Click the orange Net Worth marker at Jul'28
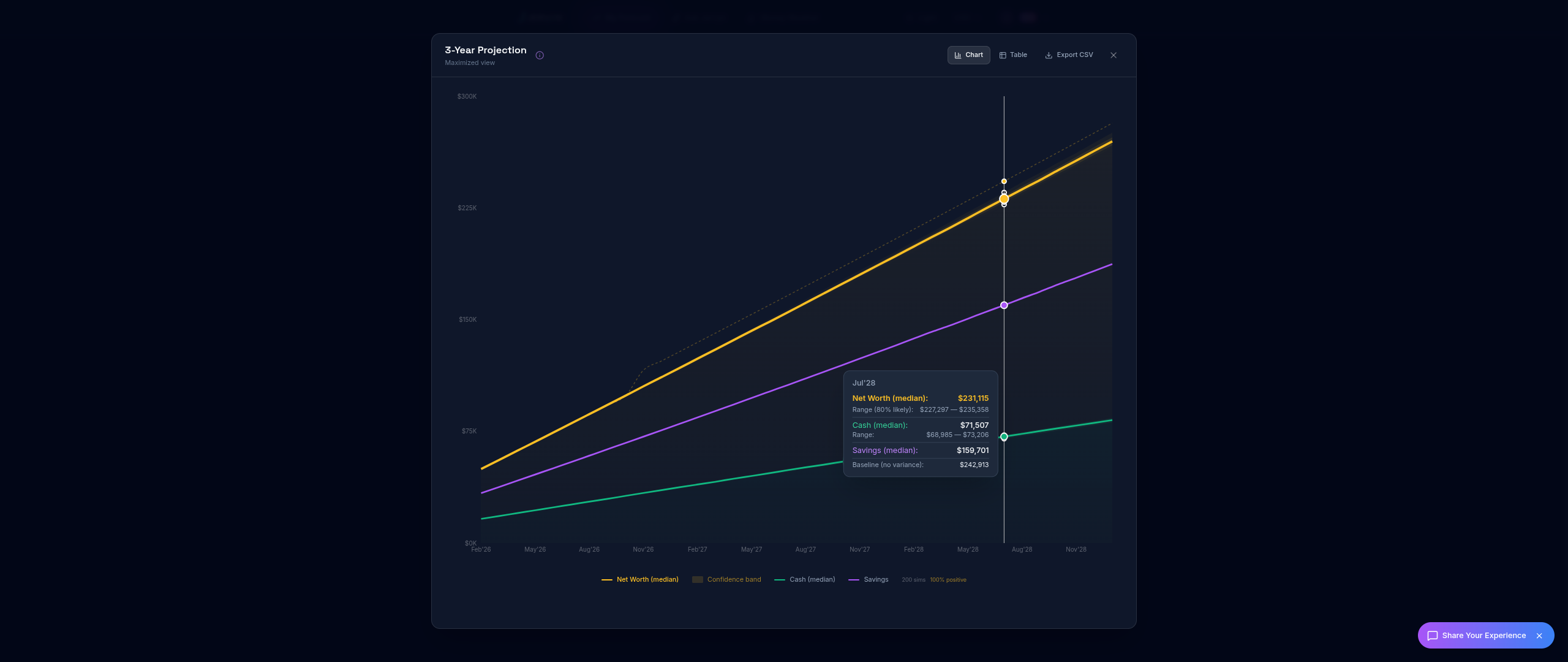Image resolution: width=1568 pixels, height=662 pixels. [1004, 199]
